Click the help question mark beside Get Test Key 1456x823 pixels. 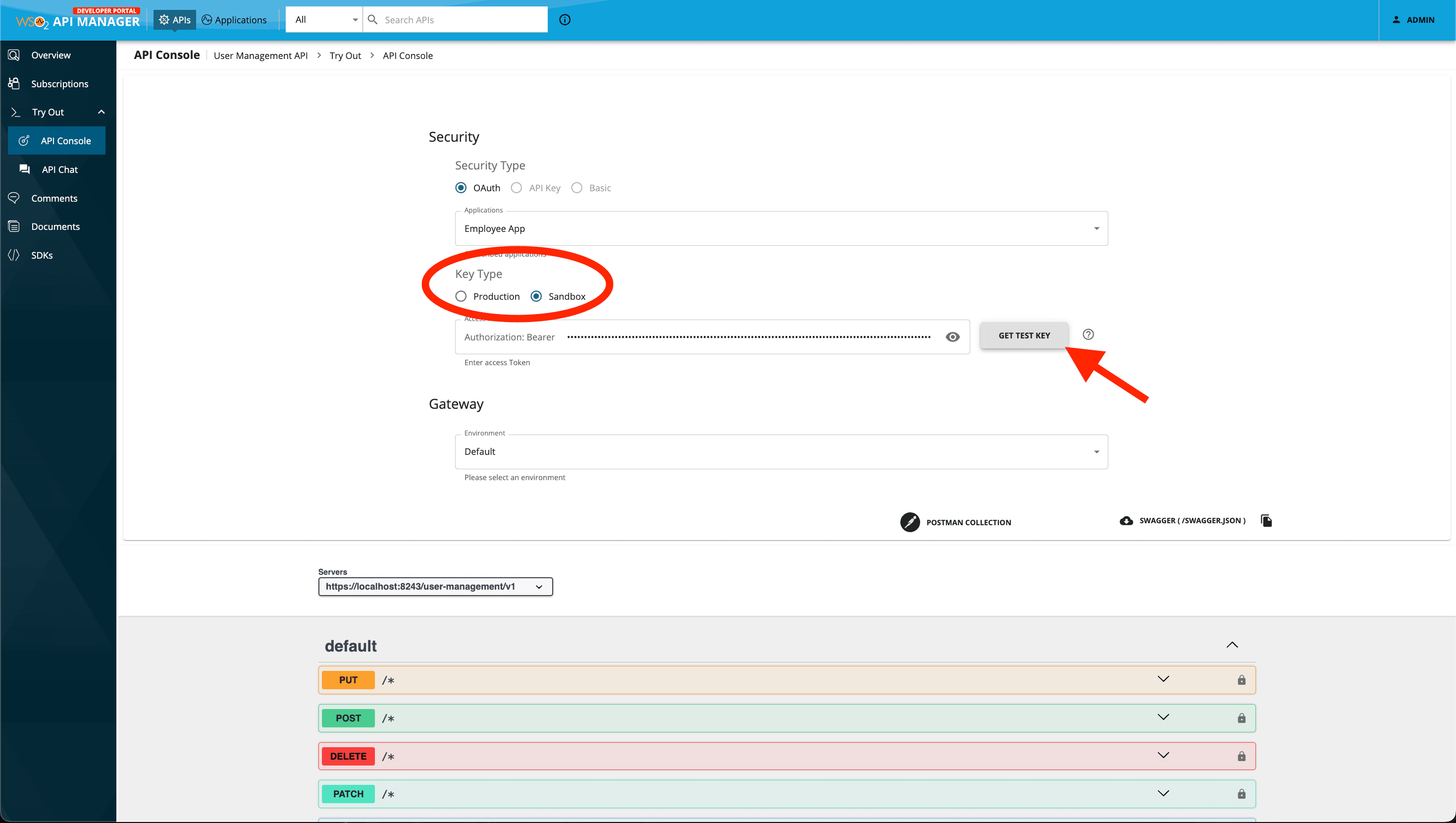pos(1088,334)
